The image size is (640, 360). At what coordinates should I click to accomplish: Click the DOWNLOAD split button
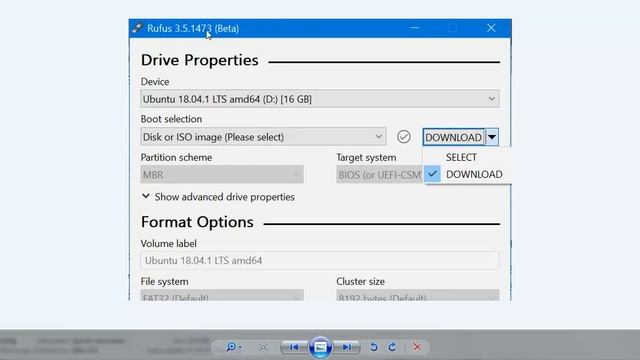[453, 137]
